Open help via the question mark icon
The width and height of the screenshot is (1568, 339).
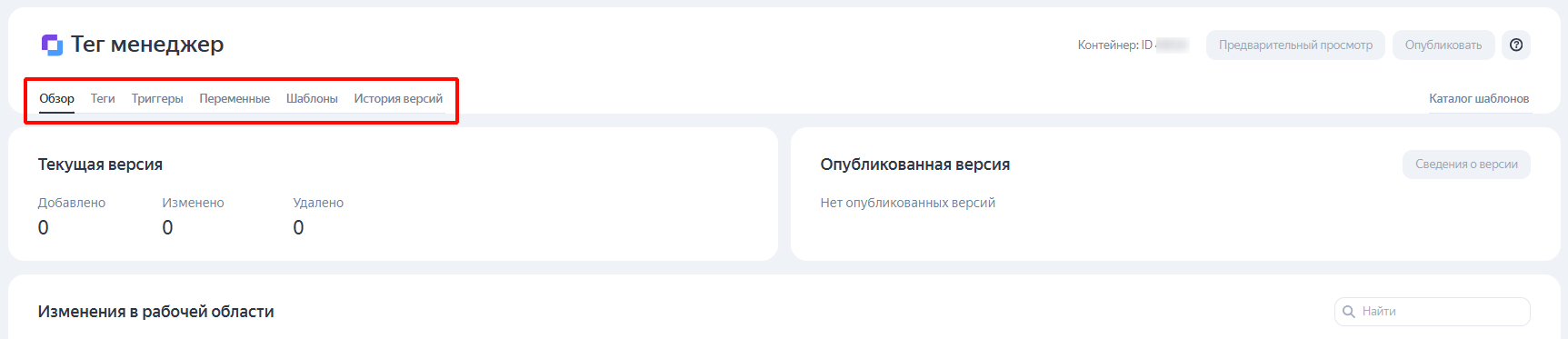coord(1516,45)
